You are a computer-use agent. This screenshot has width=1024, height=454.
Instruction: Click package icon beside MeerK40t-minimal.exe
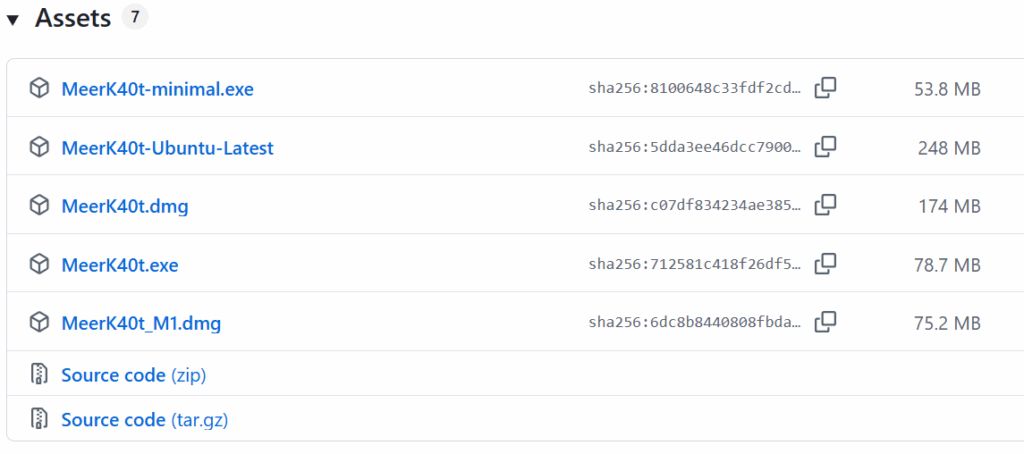[39, 88]
